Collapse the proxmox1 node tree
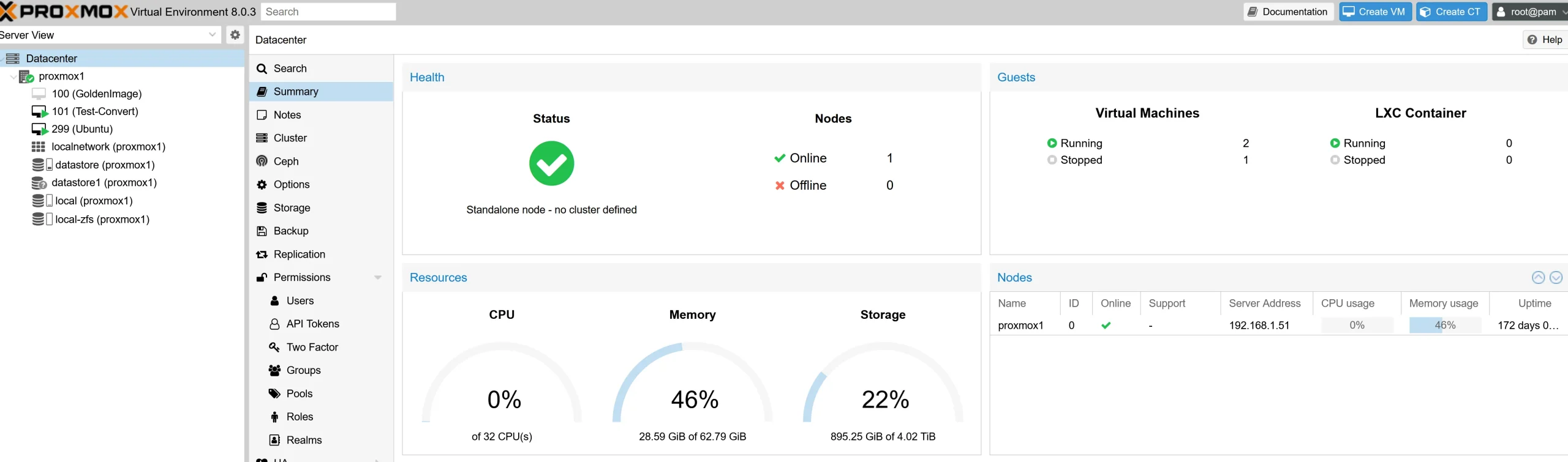1568x462 pixels. click(x=13, y=76)
